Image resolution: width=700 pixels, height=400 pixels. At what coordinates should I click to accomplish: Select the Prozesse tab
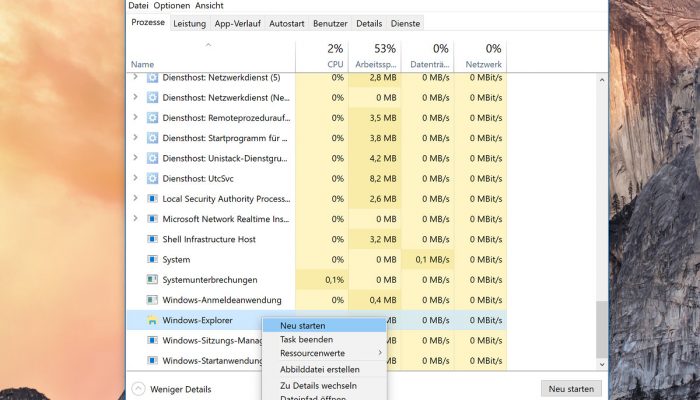(x=148, y=22)
